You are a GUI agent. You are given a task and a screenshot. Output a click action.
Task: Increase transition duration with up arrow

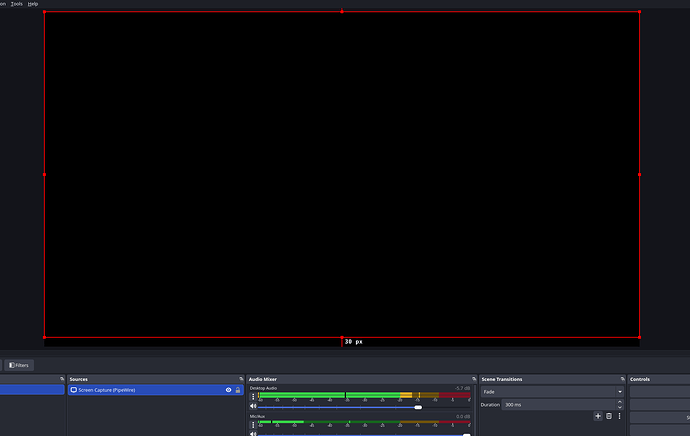point(620,402)
